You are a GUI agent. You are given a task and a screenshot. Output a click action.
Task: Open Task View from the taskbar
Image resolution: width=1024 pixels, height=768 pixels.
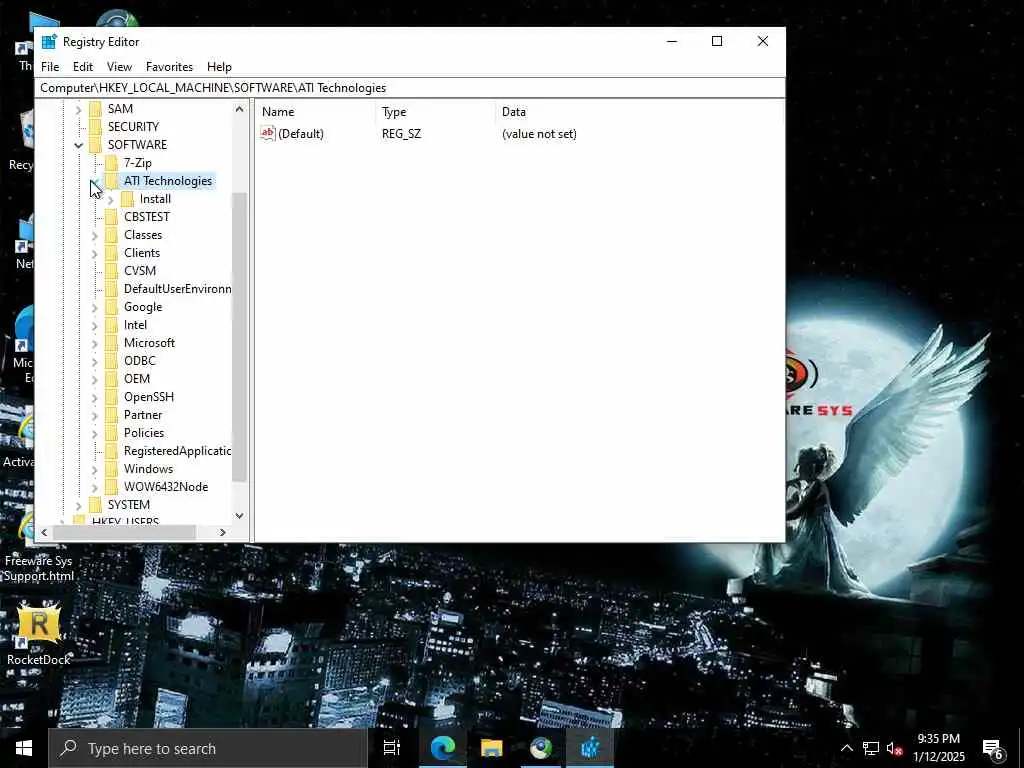pyautogui.click(x=392, y=748)
